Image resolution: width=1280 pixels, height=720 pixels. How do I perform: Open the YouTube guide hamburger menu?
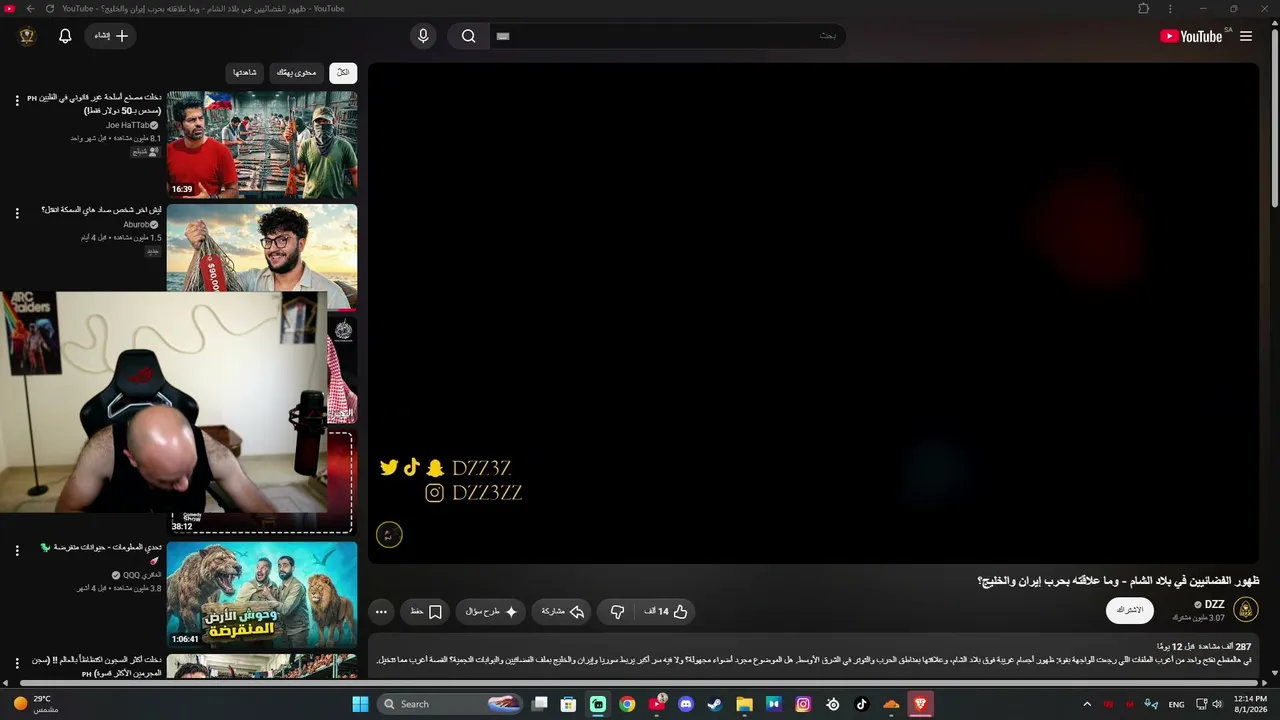1245,36
